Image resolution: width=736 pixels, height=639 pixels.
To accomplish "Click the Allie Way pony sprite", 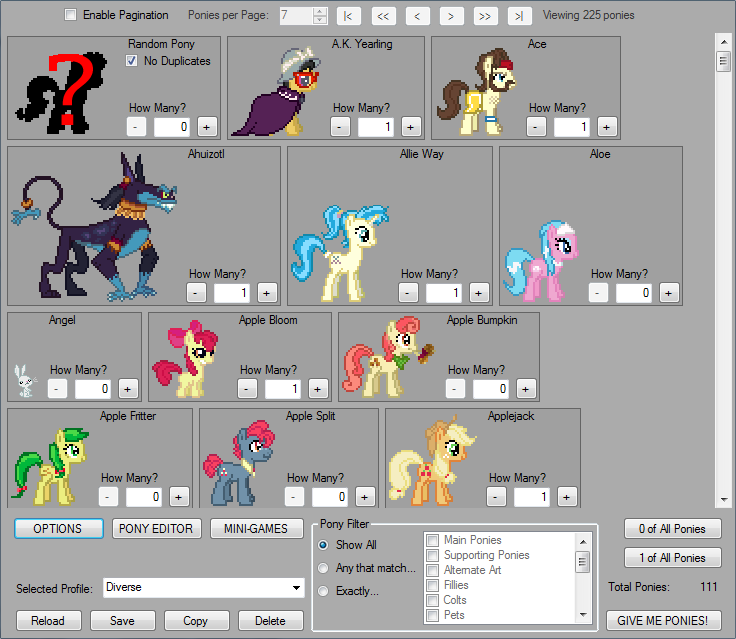I will pyautogui.click(x=340, y=253).
